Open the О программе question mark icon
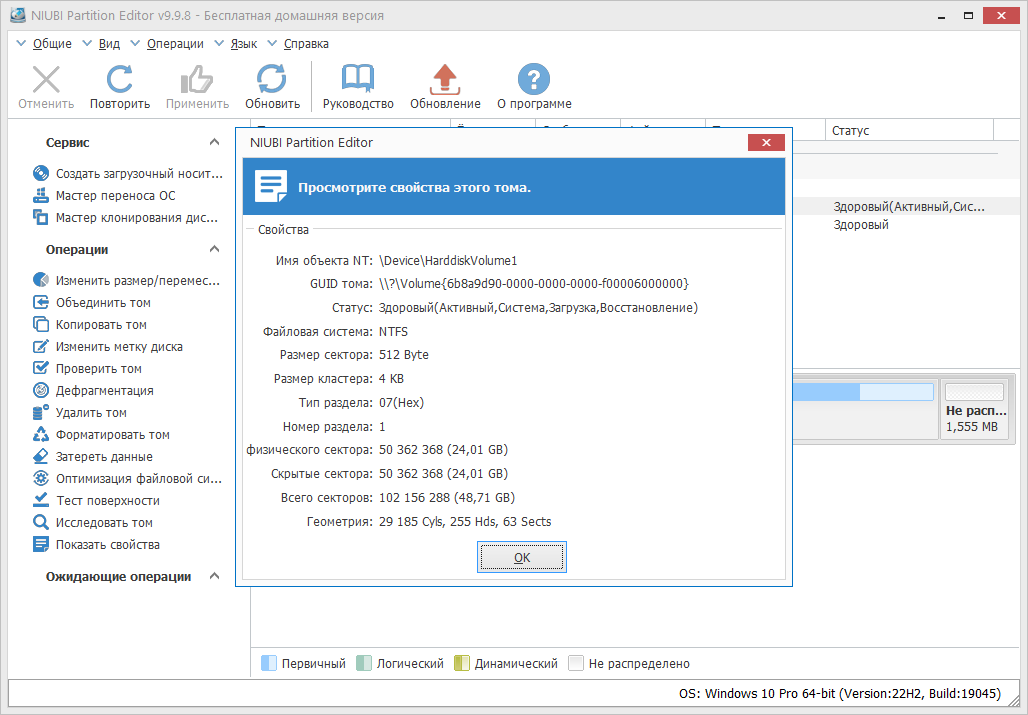This screenshot has width=1028, height=715. [x=534, y=79]
